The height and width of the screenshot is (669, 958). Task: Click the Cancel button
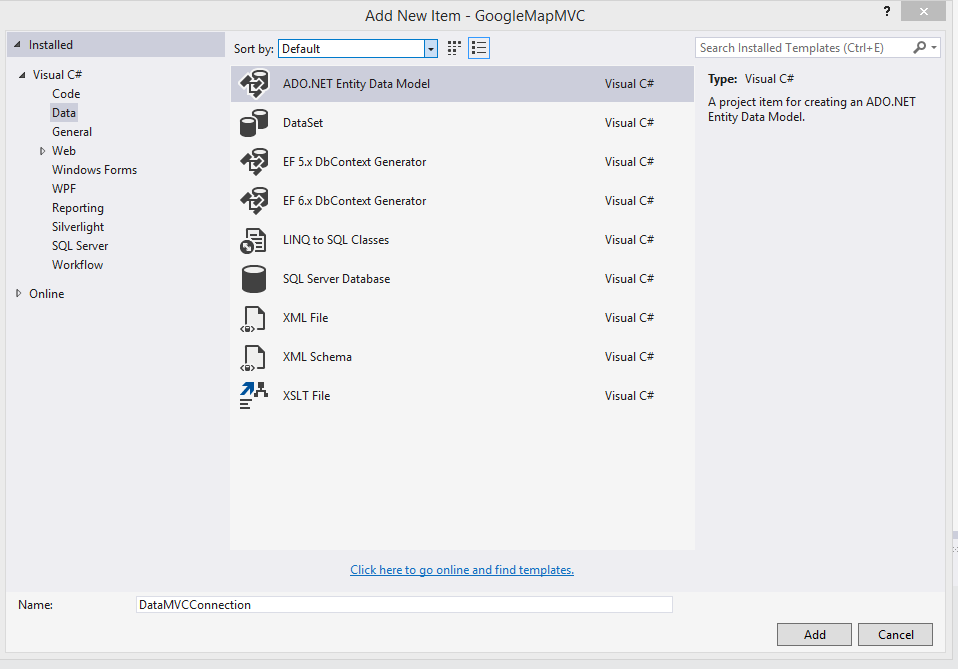click(895, 635)
